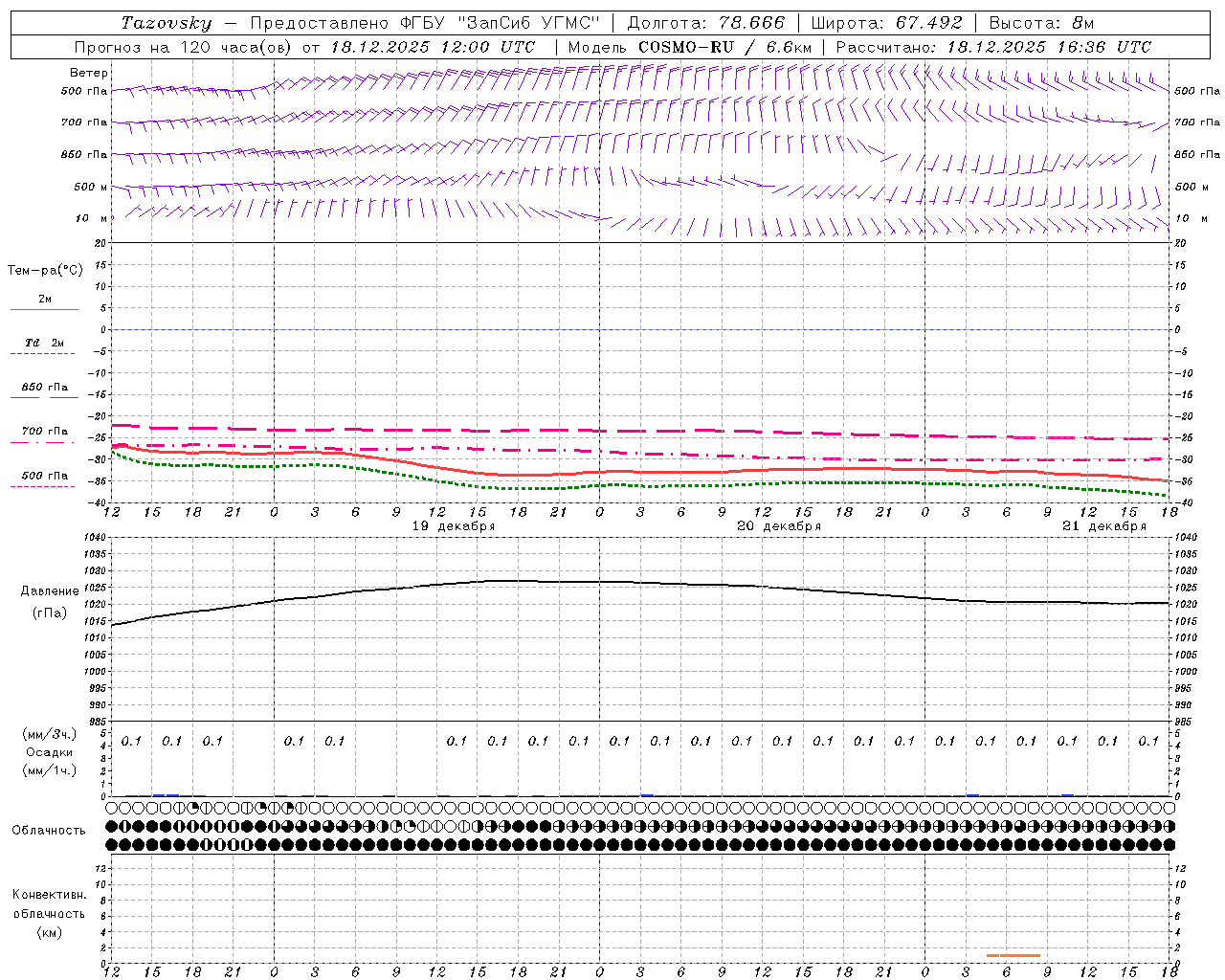Click the 6.6км model resolution text
This screenshot has height=980, width=1225.
click(x=789, y=47)
